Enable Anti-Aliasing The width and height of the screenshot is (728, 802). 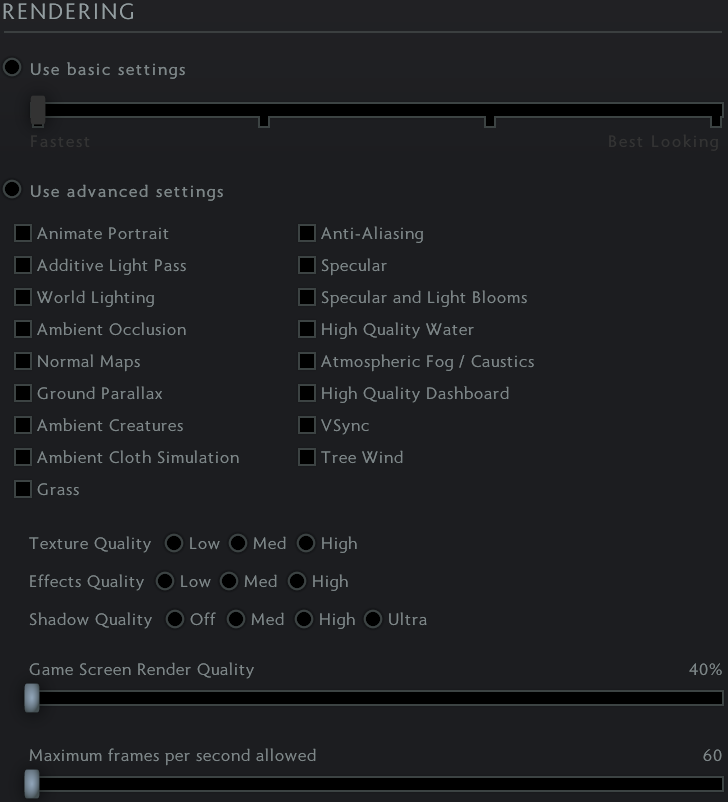click(x=307, y=234)
